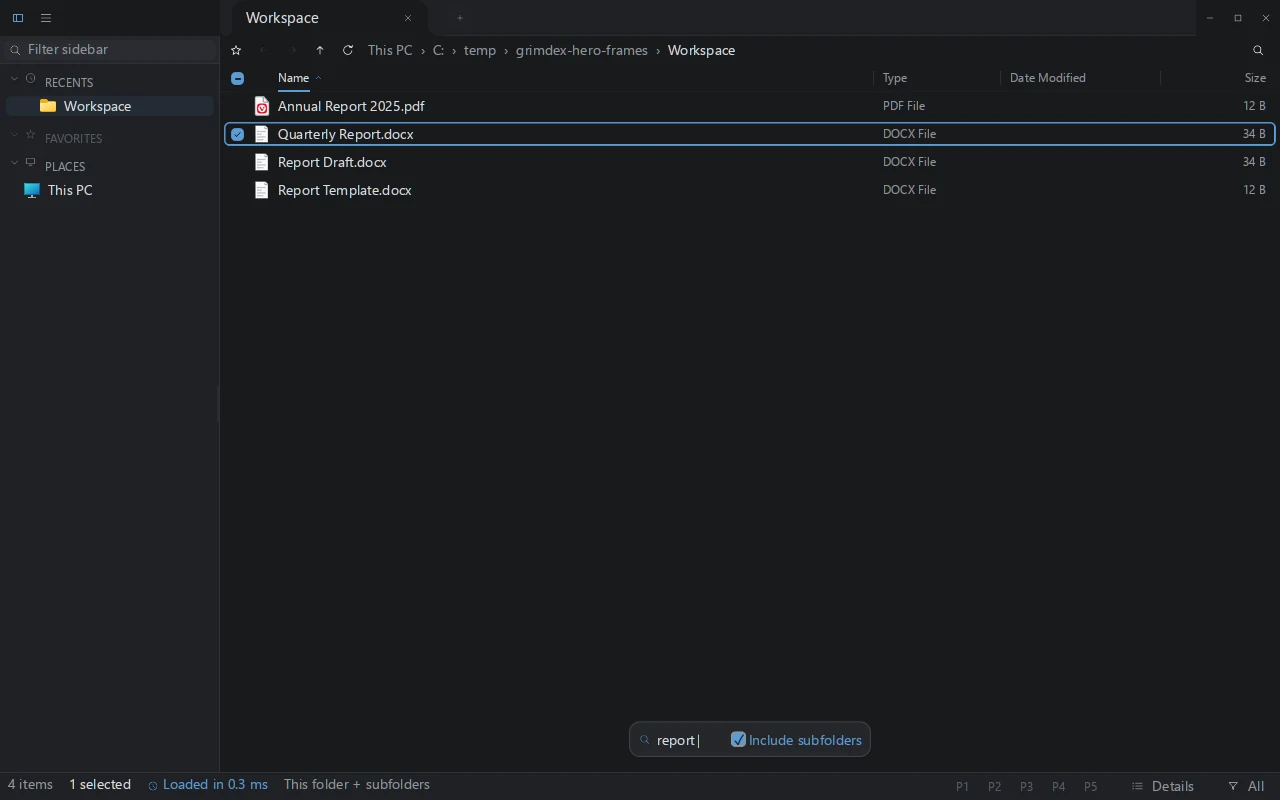Toggle the sidebar panel icon
This screenshot has width=1280, height=800.
coord(18,18)
